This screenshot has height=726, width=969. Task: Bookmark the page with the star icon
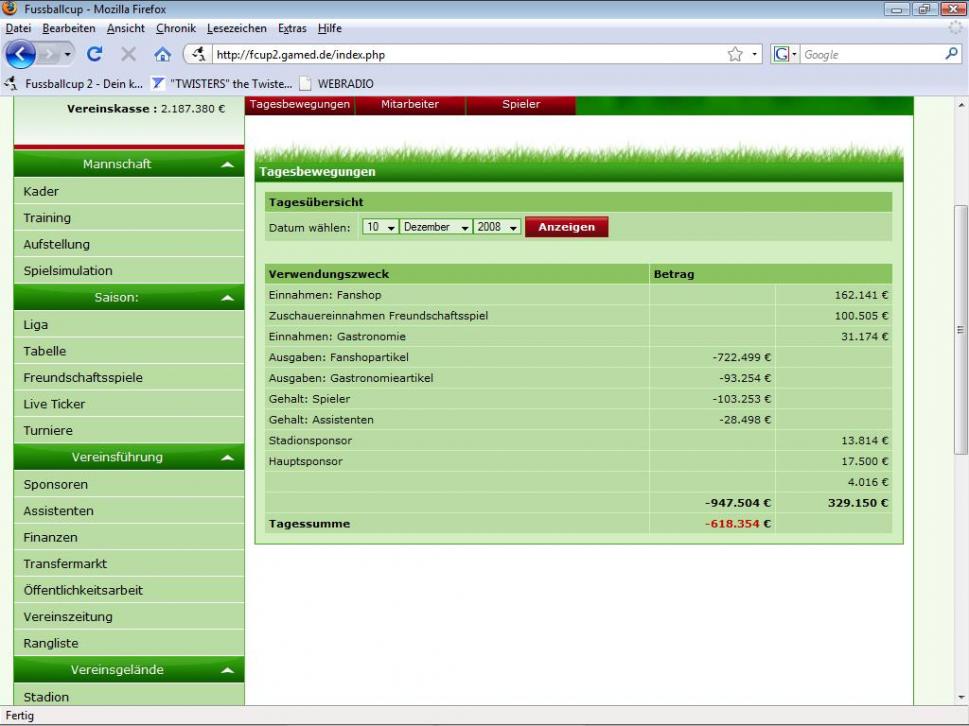(x=735, y=54)
